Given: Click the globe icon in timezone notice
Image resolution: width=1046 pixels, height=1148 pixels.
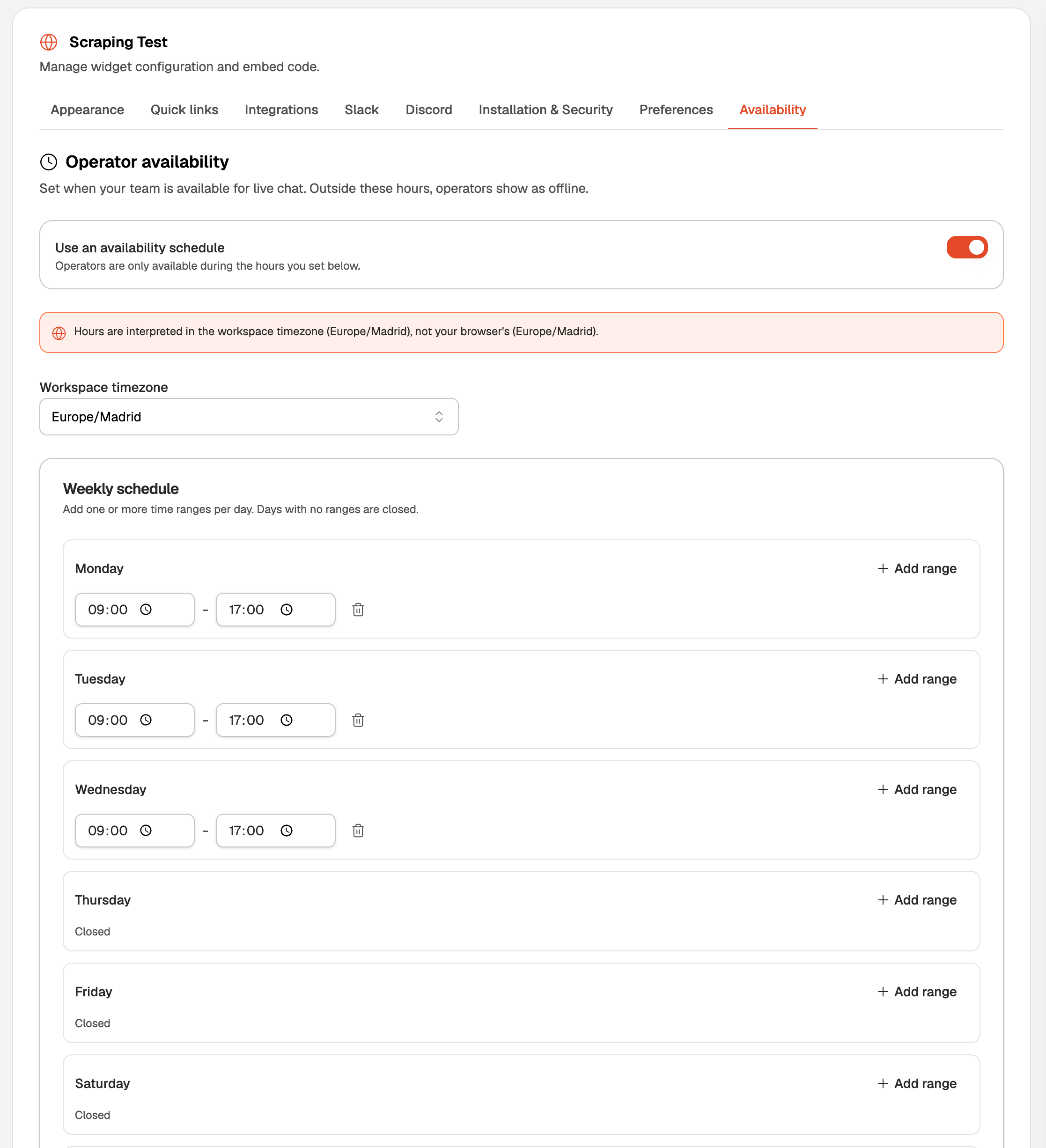Looking at the screenshot, I should 59,333.
